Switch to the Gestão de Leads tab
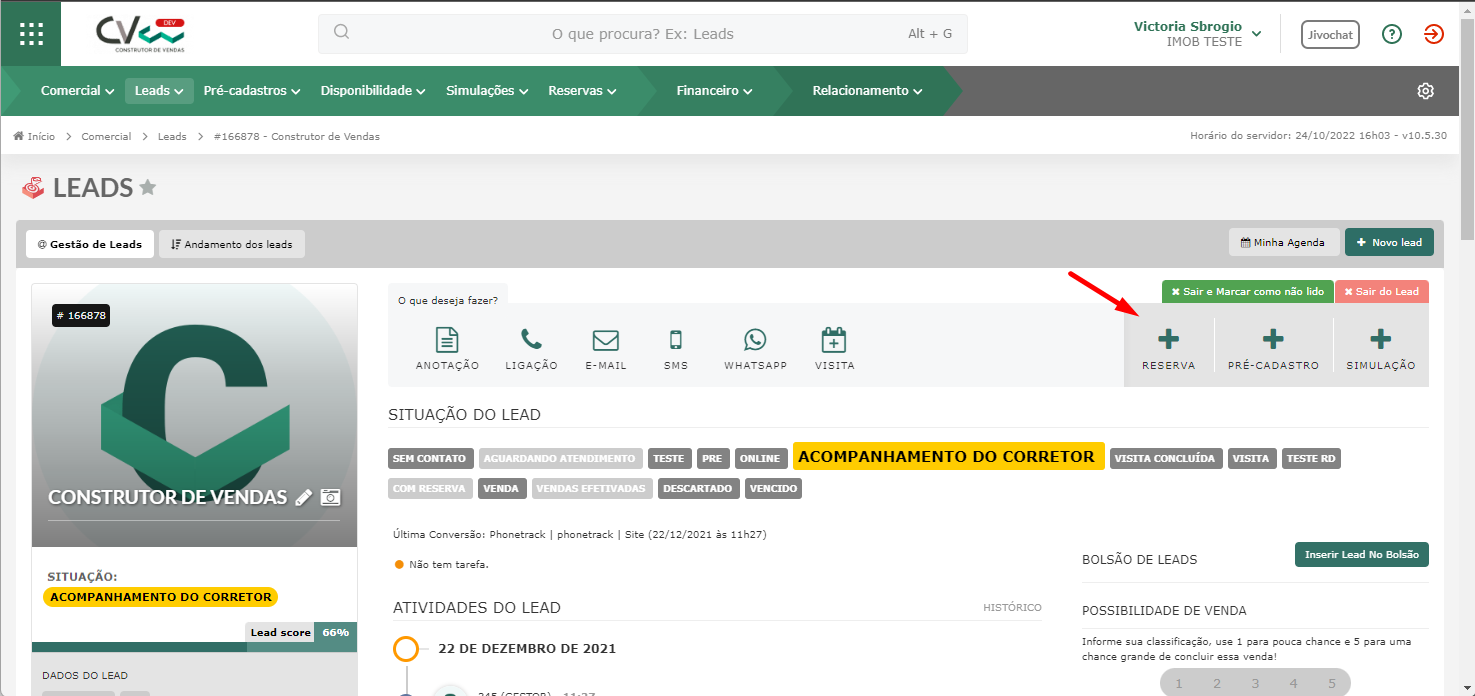The image size is (1475, 696). pos(90,244)
